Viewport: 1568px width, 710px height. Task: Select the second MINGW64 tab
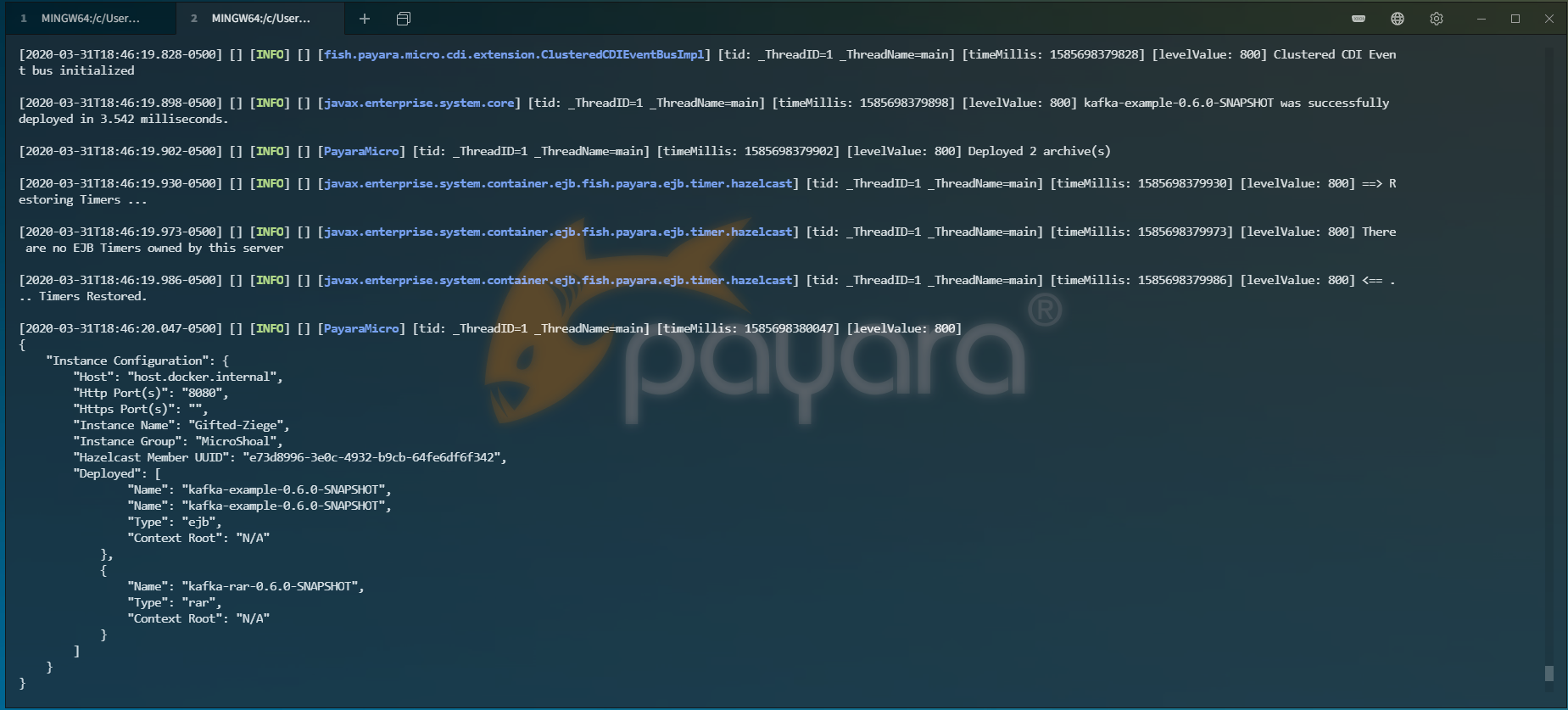click(259, 19)
